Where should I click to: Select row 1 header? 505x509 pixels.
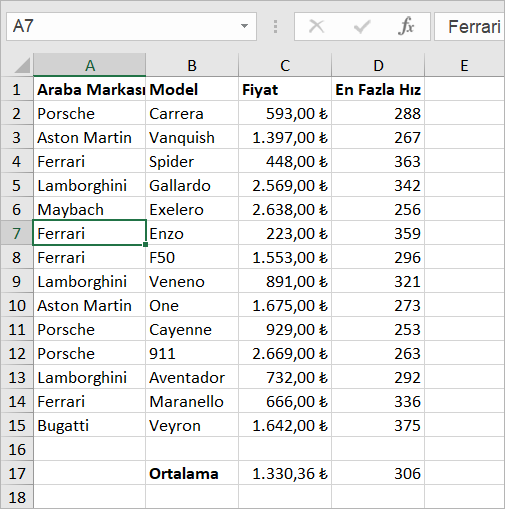point(17,89)
